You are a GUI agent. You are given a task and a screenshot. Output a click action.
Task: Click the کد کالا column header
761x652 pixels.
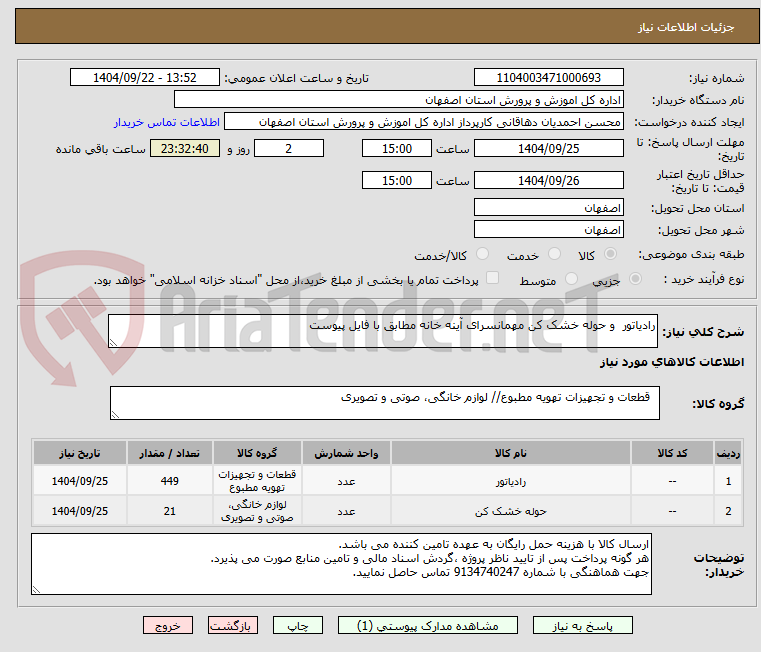[672, 453]
